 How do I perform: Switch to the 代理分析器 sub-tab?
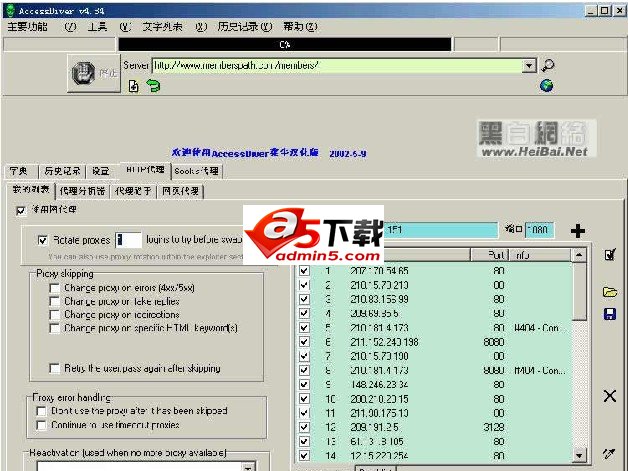83,191
